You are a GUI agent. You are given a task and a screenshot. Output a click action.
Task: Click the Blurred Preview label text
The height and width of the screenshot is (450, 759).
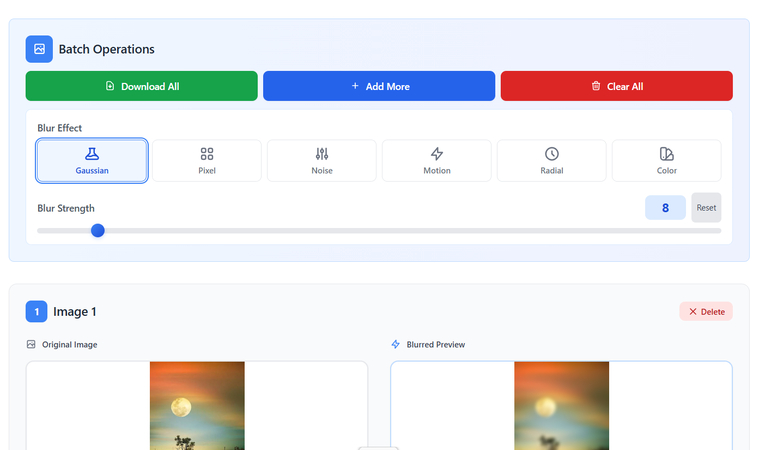tap(436, 345)
